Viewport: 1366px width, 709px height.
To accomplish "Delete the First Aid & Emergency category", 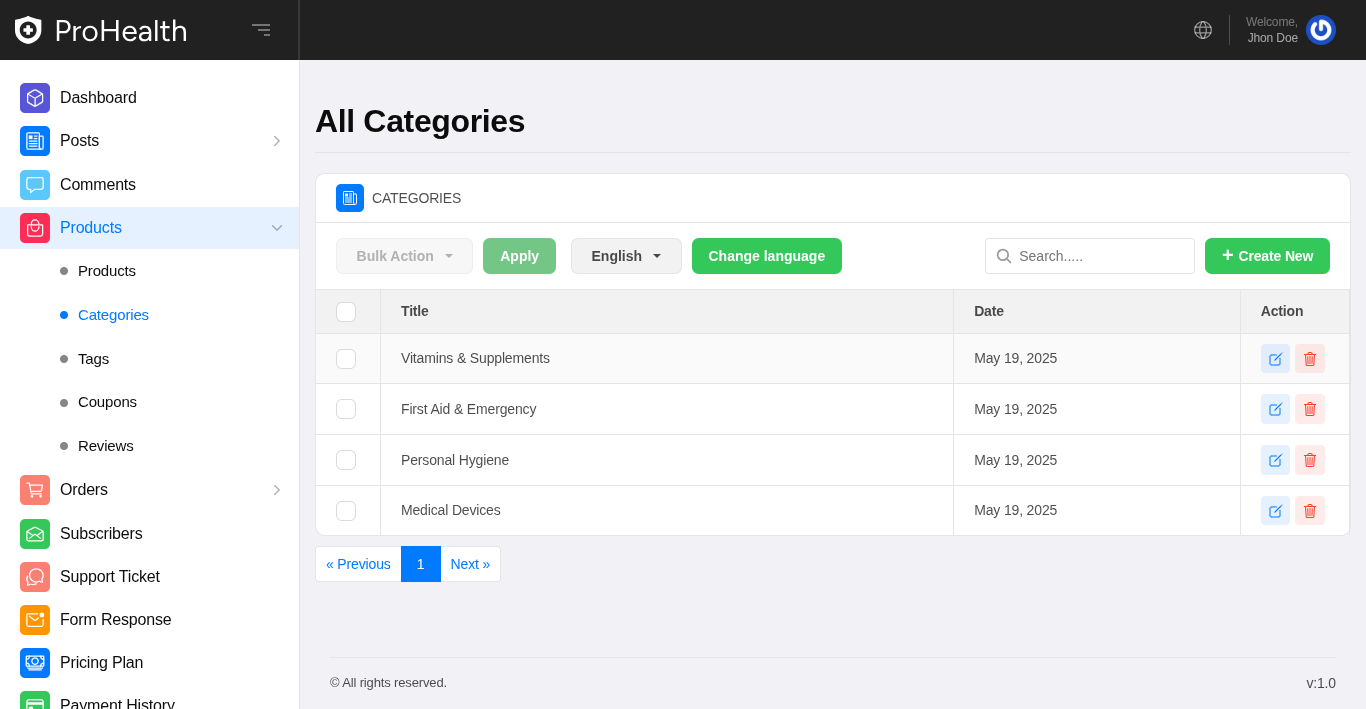I will [x=1310, y=409].
